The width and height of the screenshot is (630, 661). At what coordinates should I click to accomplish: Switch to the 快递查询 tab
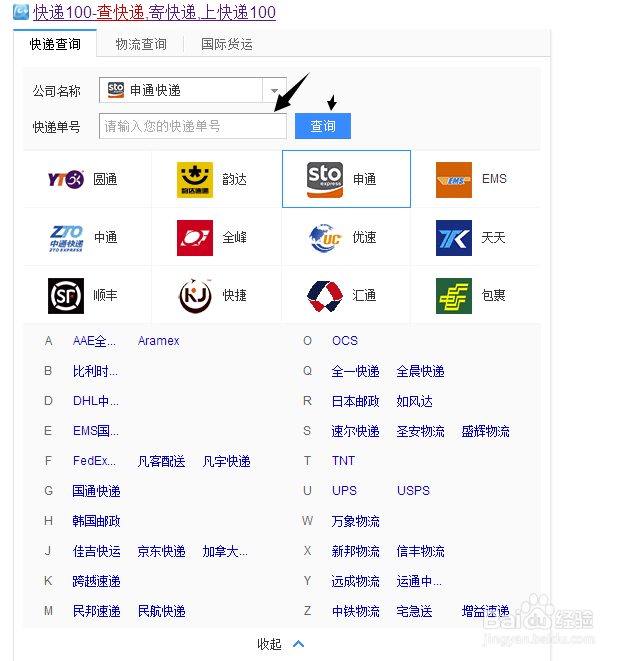pyautogui.click(x=55, y=44)
